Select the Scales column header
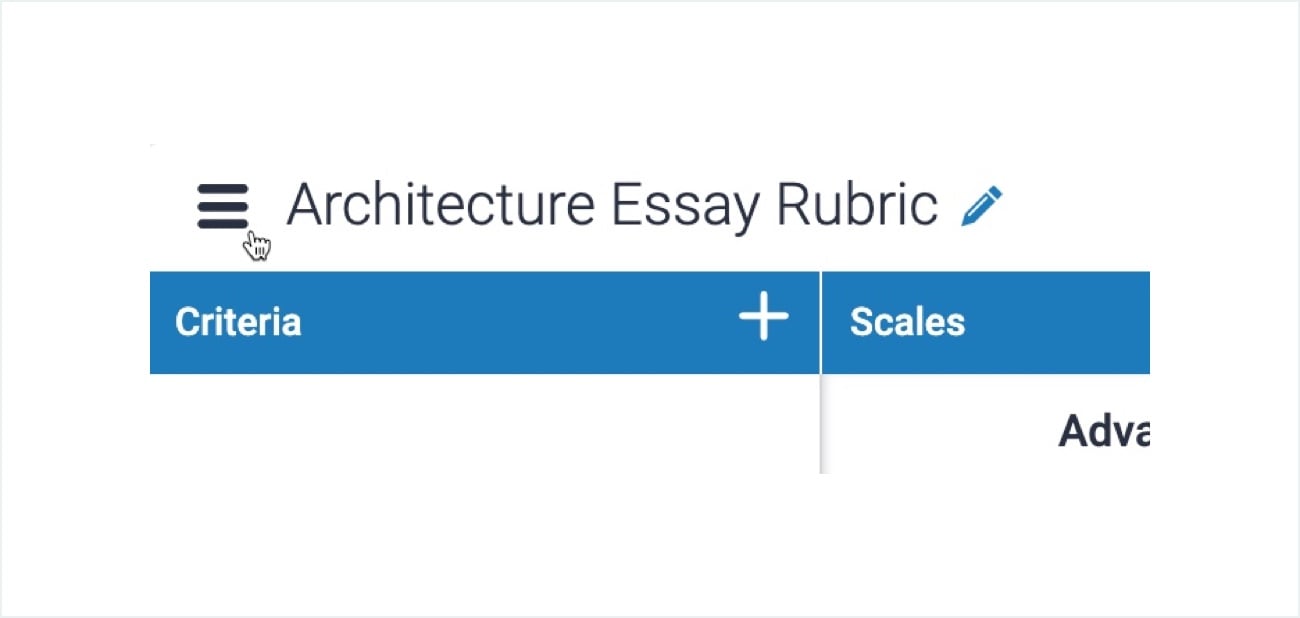The width and height of the screenshot is (1300, 618). point(906,321)
